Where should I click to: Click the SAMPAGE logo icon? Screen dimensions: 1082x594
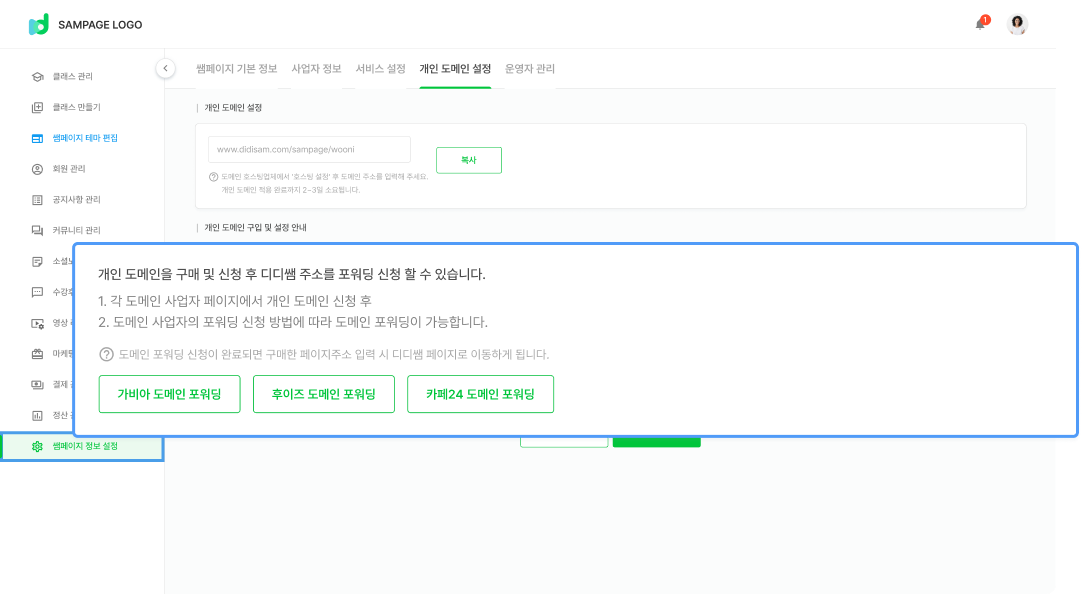[x=38, y=24]
